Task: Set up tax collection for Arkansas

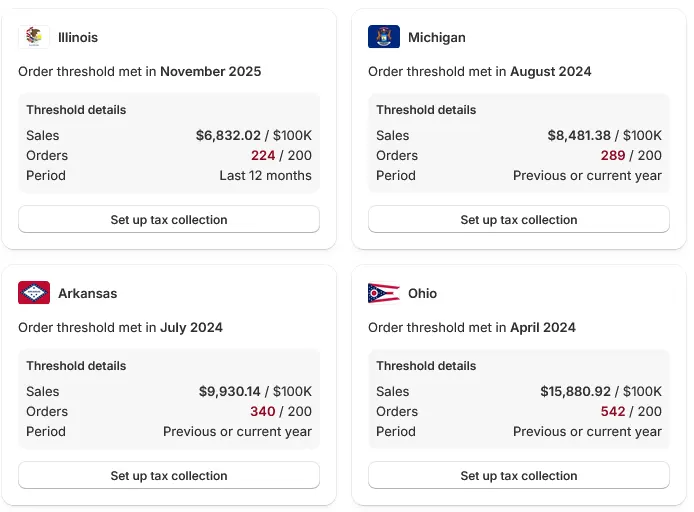Action: pyautogui.click(x=169, y=476)
